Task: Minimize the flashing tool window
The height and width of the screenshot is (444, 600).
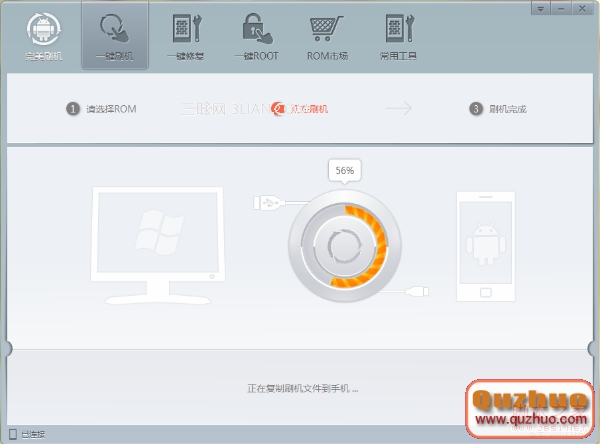Action: tap(561, 8)
